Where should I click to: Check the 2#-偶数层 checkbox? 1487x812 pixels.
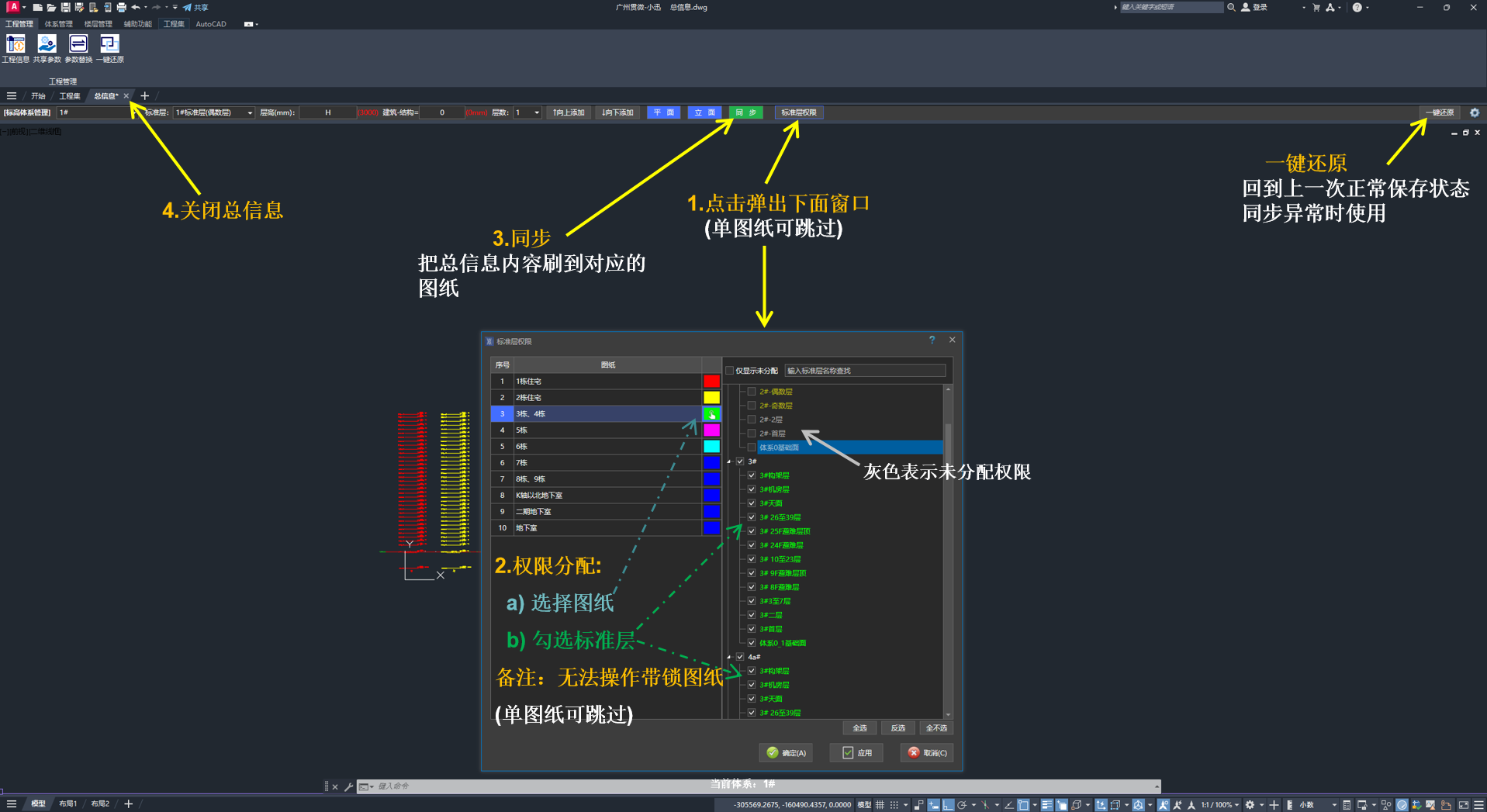coord(752,392)
